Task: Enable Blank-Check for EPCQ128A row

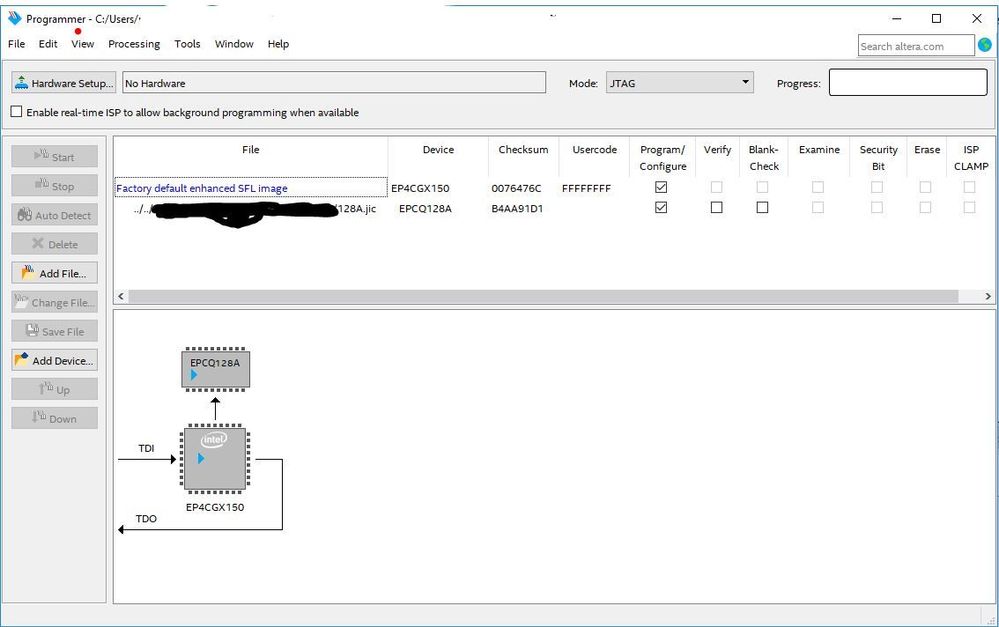Action: point(762,208)
